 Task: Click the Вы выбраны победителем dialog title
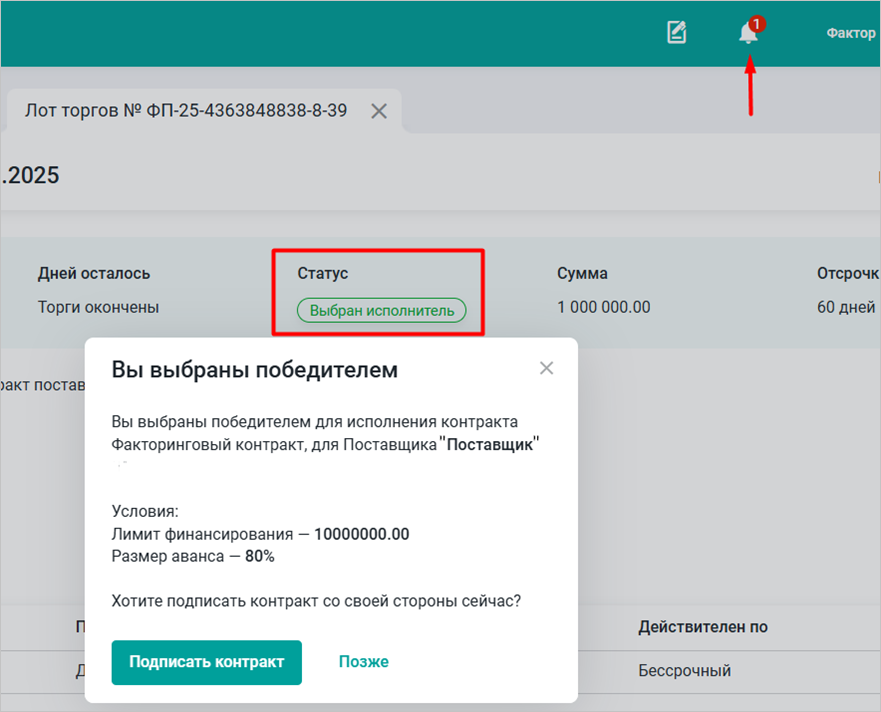254,370
